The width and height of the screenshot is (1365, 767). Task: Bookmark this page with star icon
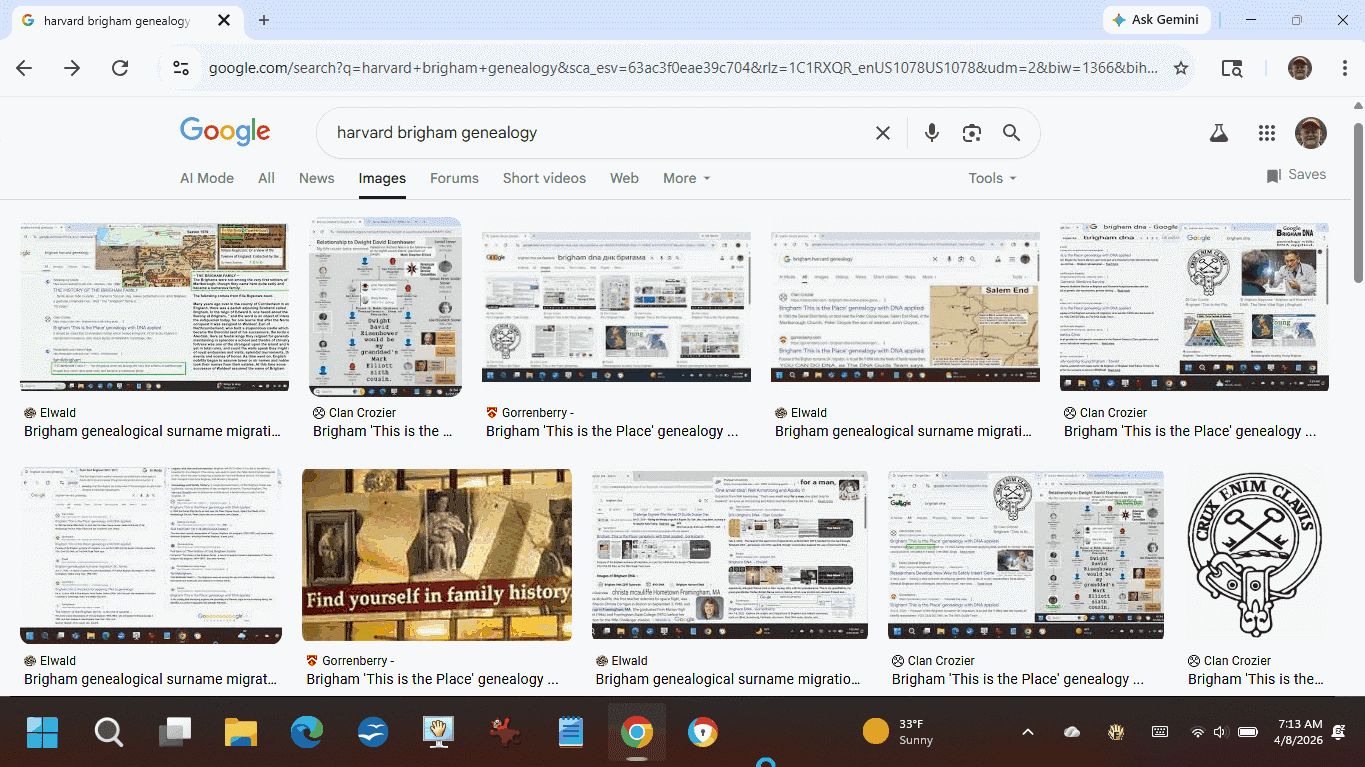point(1181,68)
